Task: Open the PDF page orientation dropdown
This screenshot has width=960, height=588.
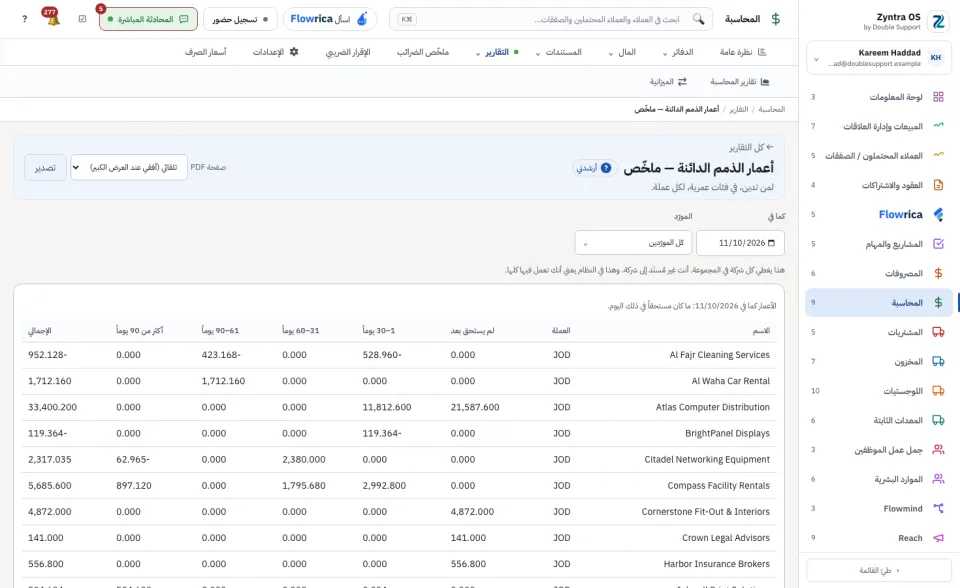Action: click(129, 167)
